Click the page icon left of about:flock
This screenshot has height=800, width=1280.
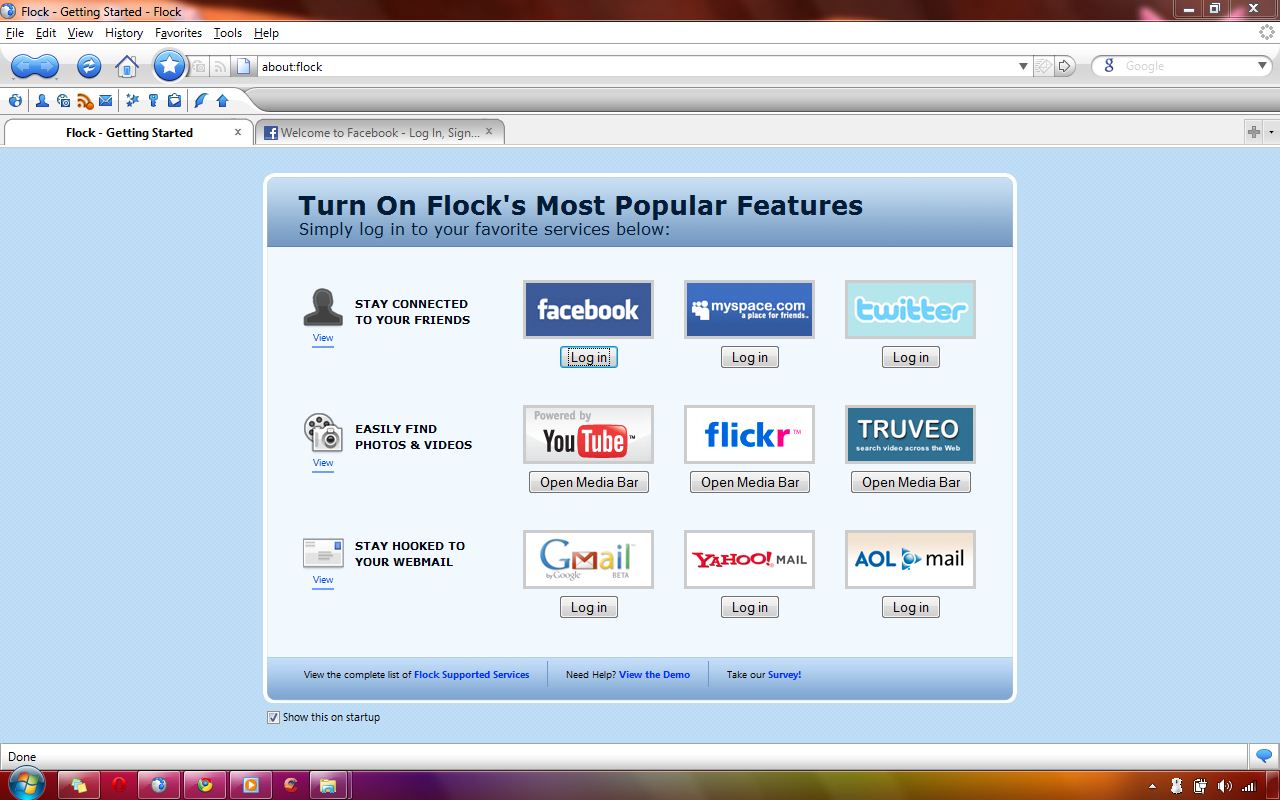click(242, 67)
